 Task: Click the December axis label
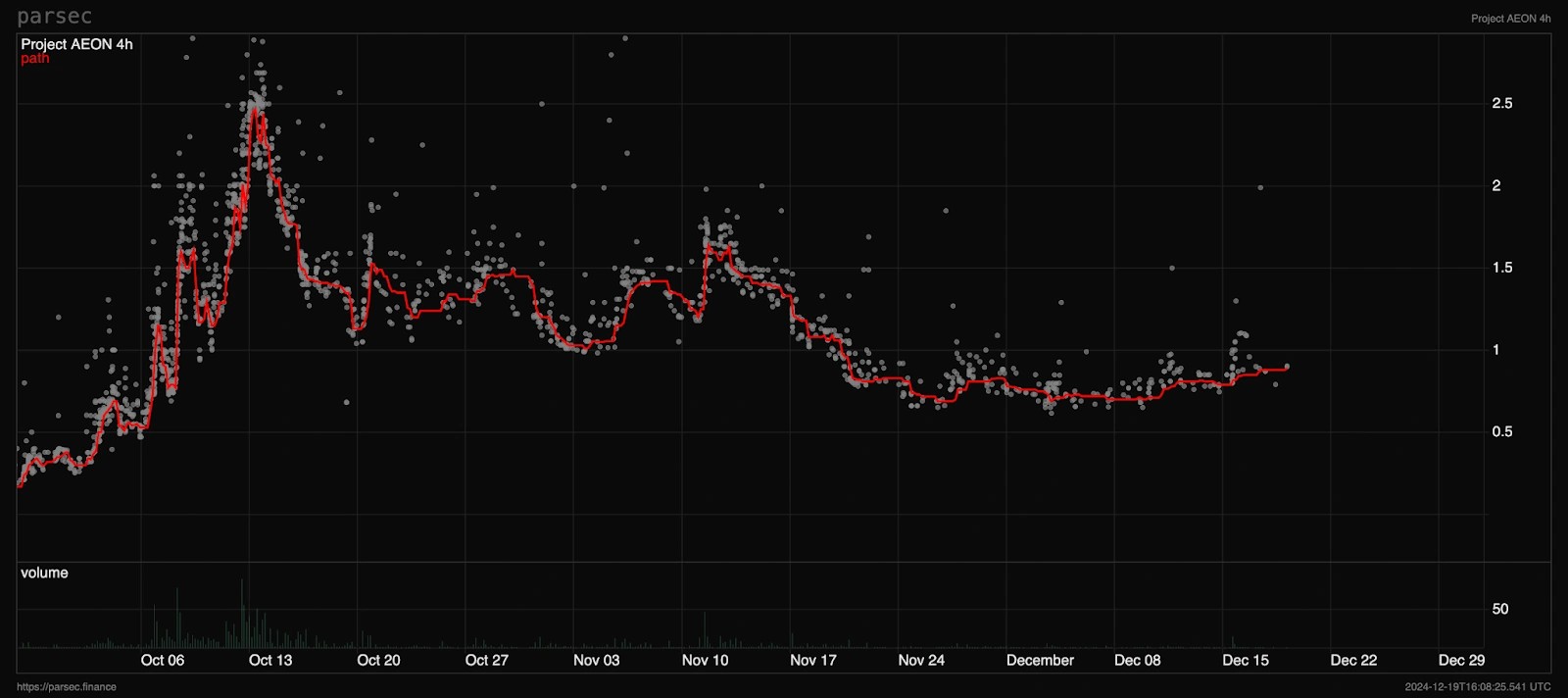1040,660
